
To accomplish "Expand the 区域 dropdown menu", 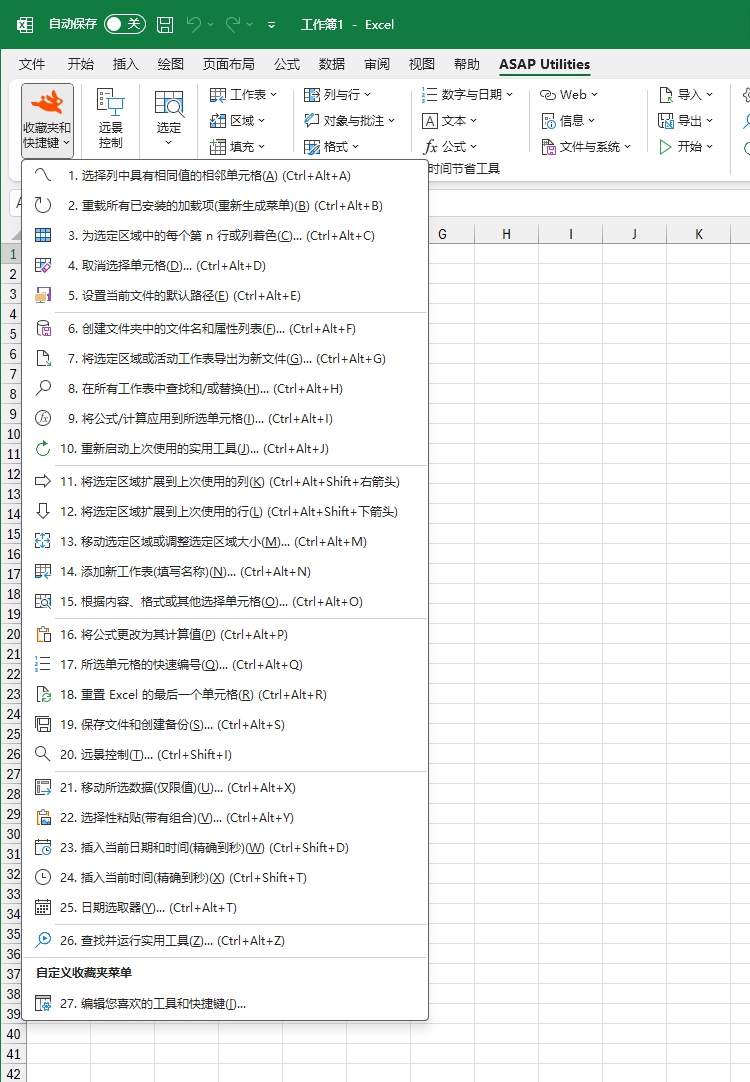I will pyautogui.click(x=237, y=121).
